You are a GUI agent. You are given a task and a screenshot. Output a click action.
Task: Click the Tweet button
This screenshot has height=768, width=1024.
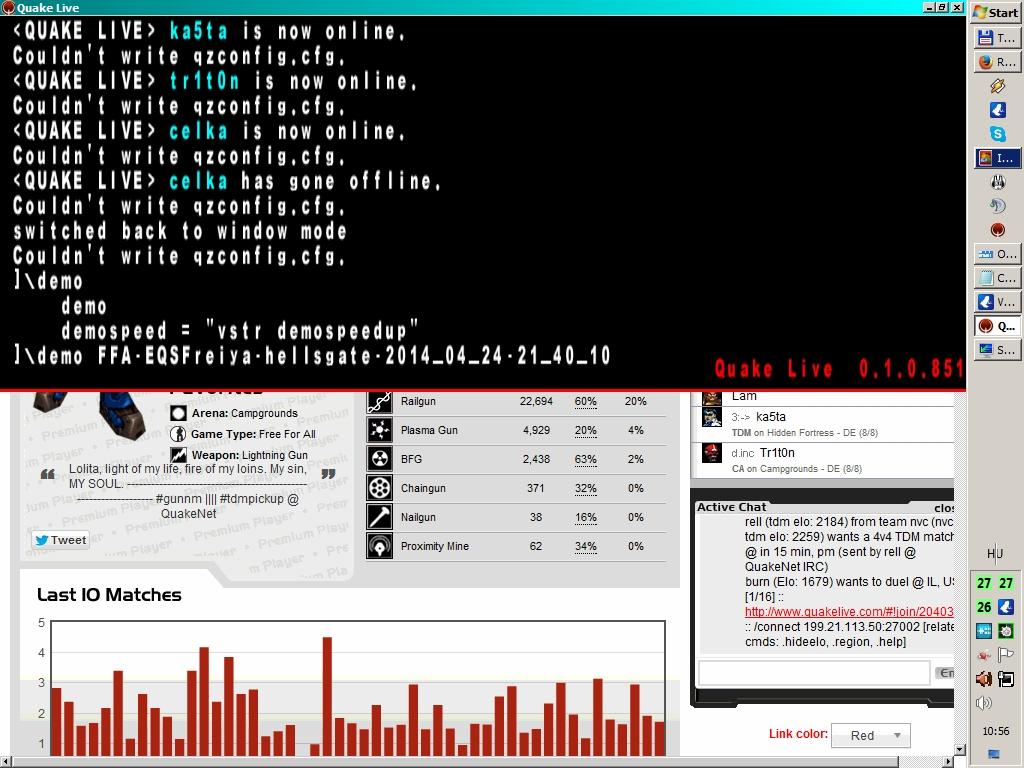click(61, 540)
